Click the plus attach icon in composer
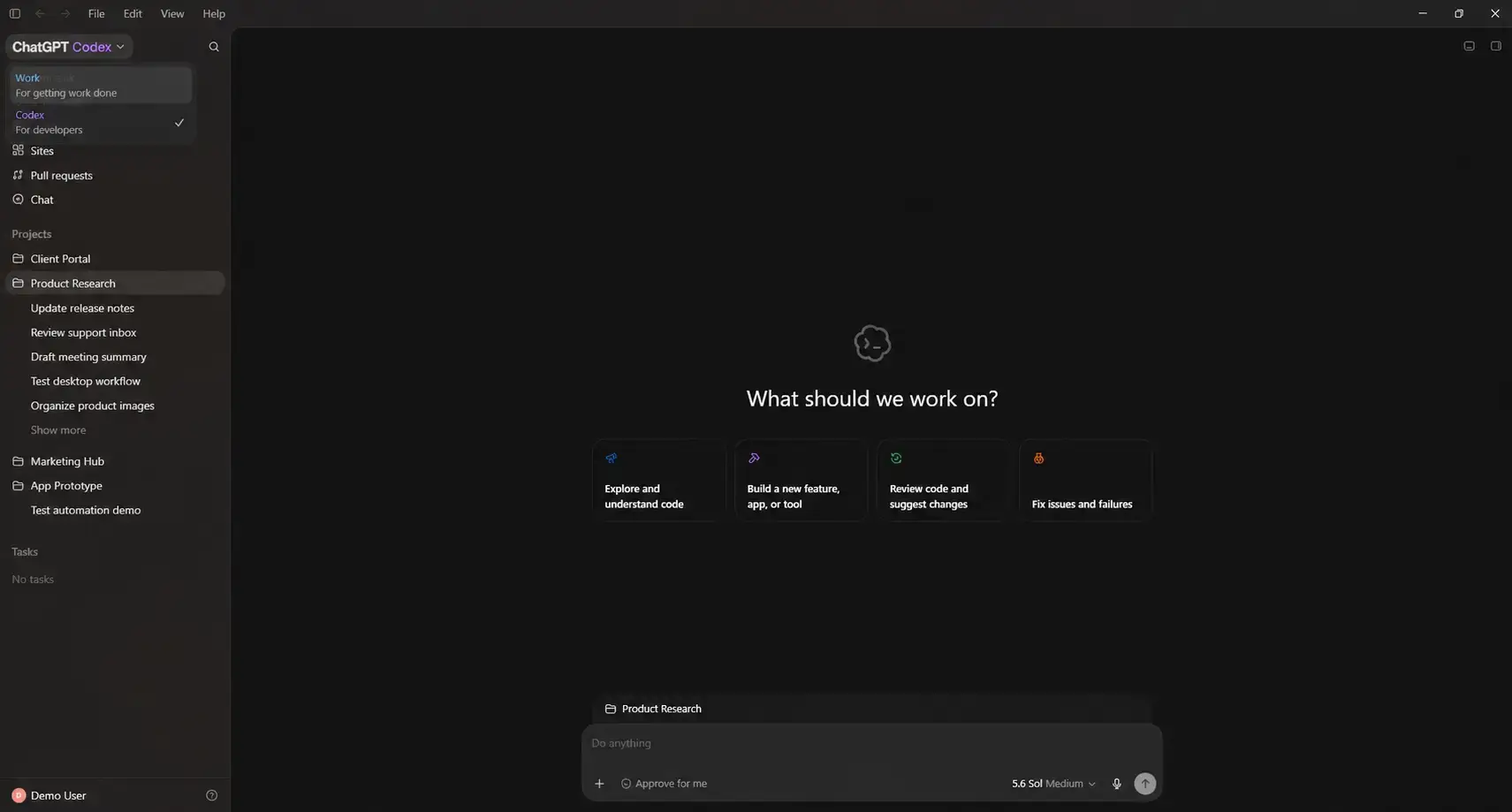Viewport: 1512px width, 812px height. pos(599,784)
